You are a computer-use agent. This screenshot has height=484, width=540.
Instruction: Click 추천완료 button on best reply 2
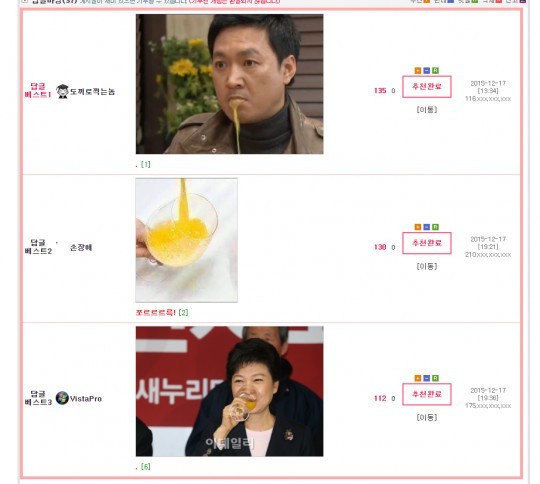[427, 243]
